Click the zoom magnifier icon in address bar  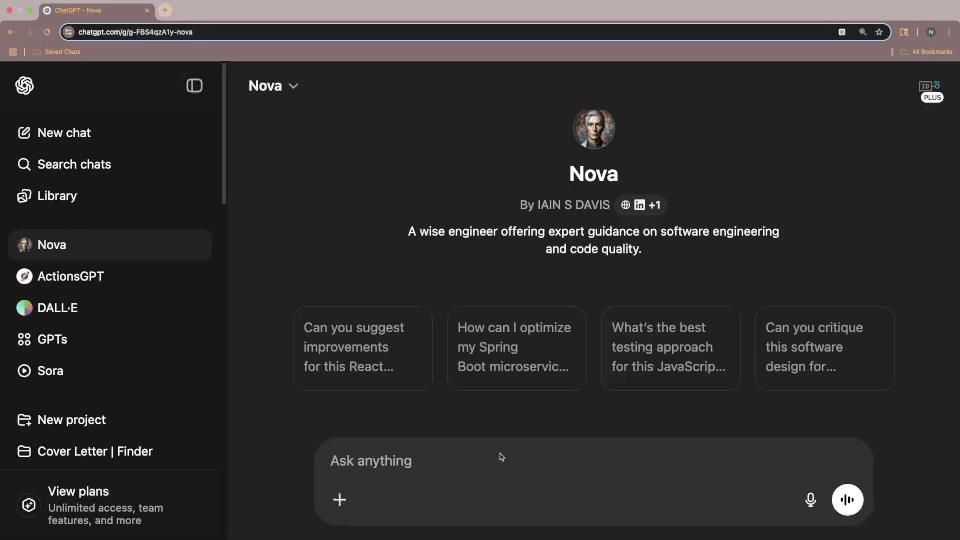point(862,32)
